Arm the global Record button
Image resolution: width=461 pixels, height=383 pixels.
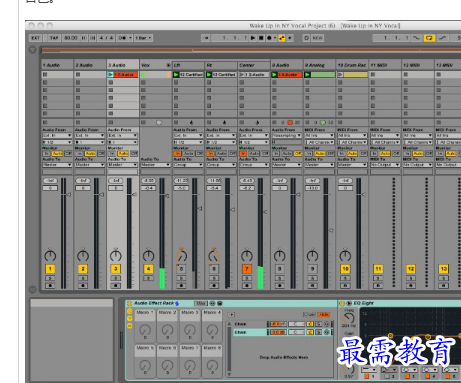point(269,38)
